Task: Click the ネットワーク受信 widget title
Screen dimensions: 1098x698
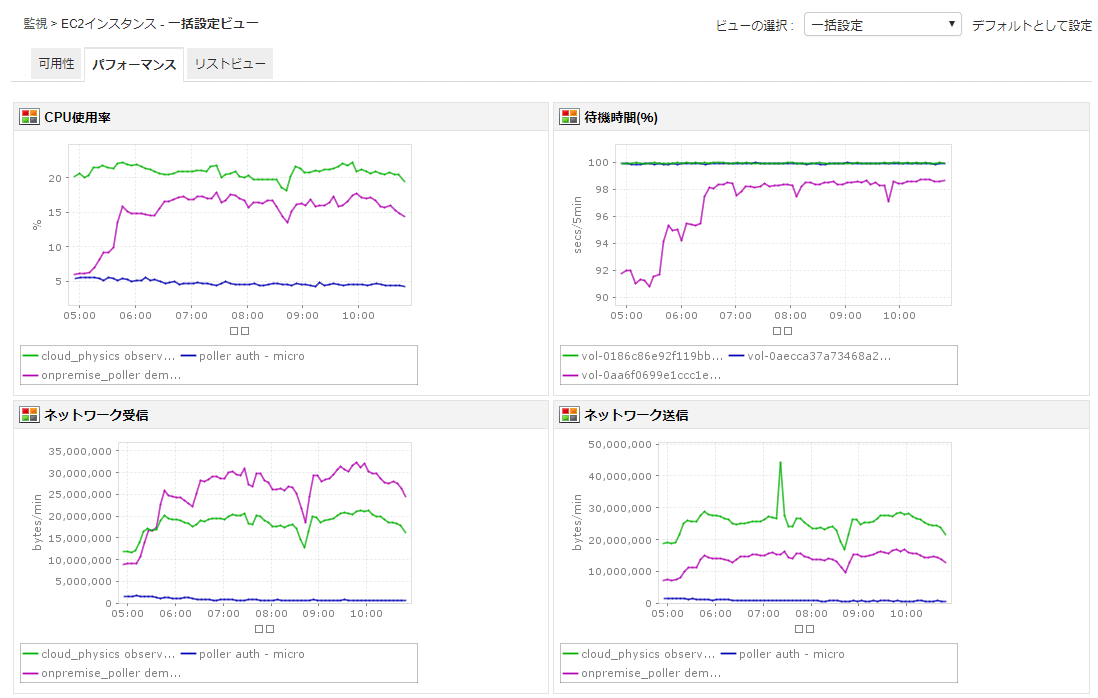Action: 96,415
